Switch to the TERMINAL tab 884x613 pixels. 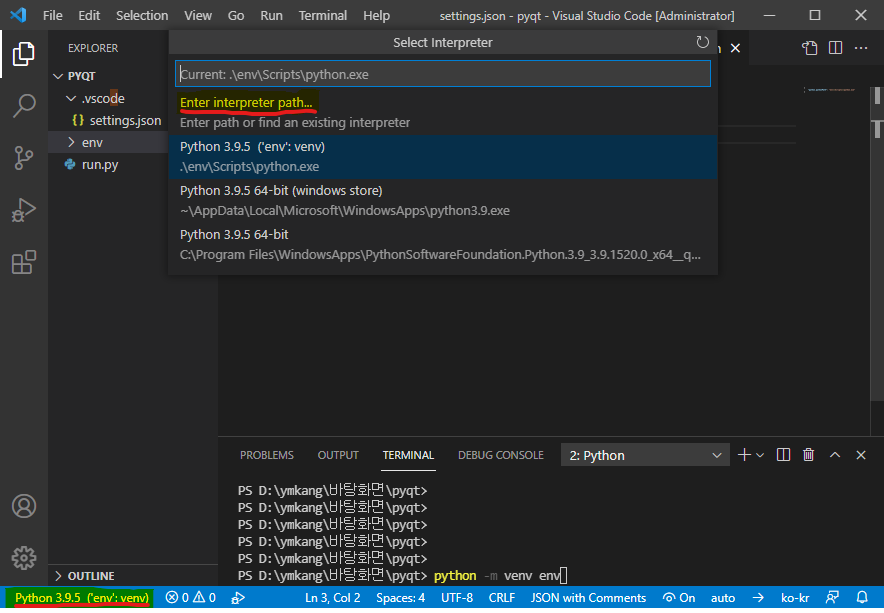pos(408,455)
